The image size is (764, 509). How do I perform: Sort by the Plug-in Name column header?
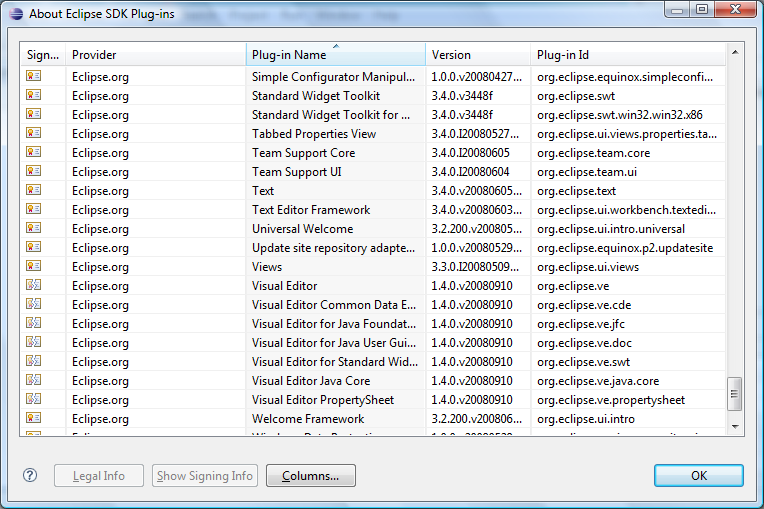coord(336,55)
